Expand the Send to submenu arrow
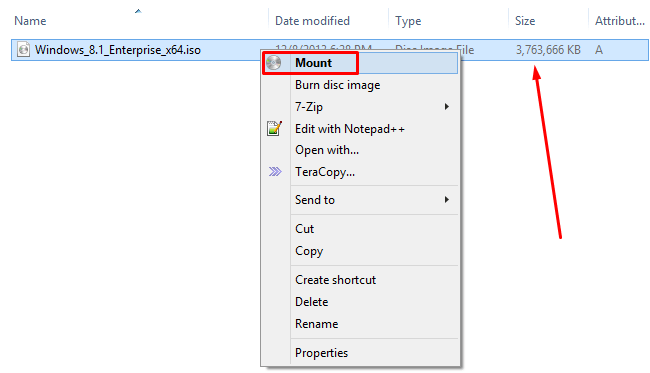The image size is (650, 373). coord(446,200)
